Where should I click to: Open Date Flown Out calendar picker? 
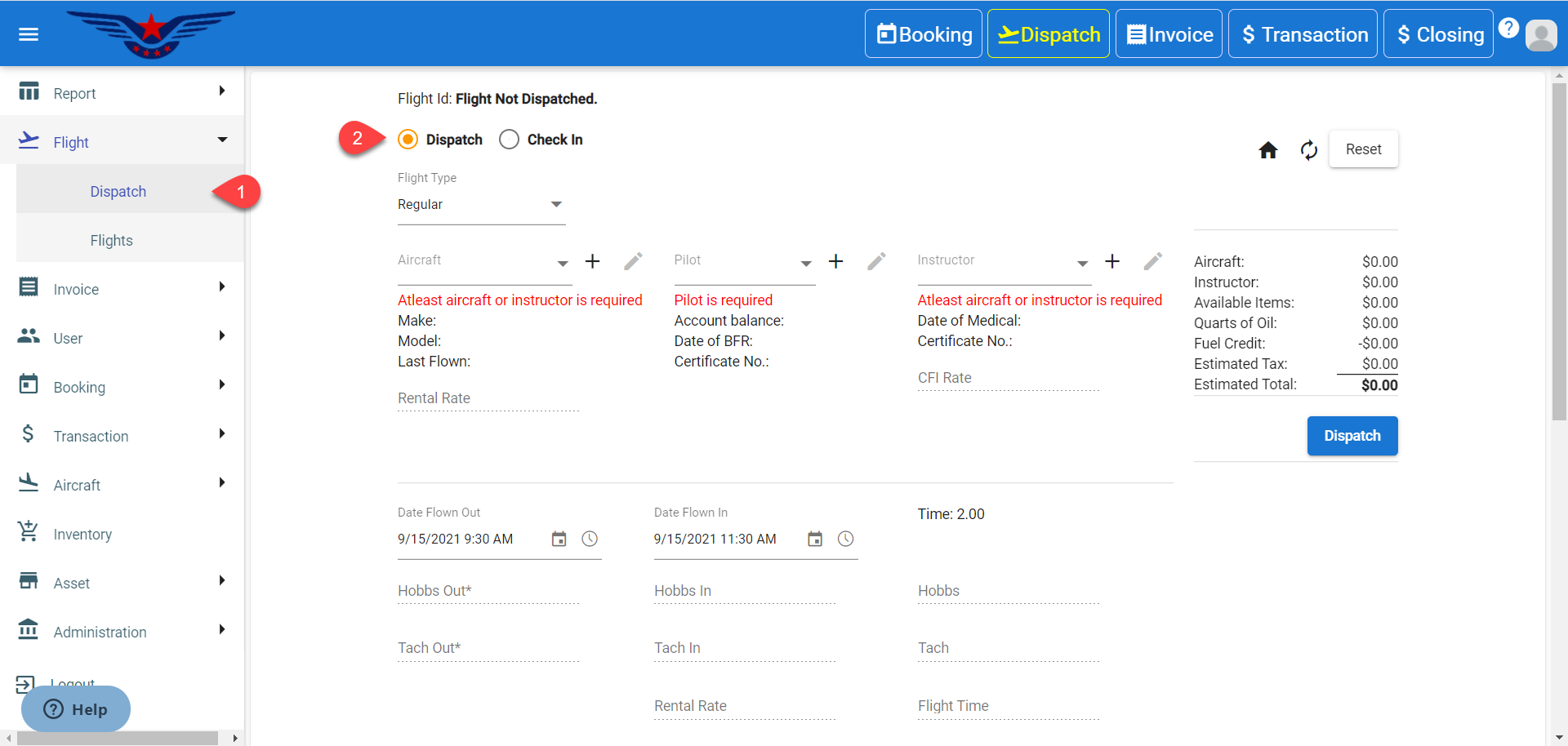[559, 540]
